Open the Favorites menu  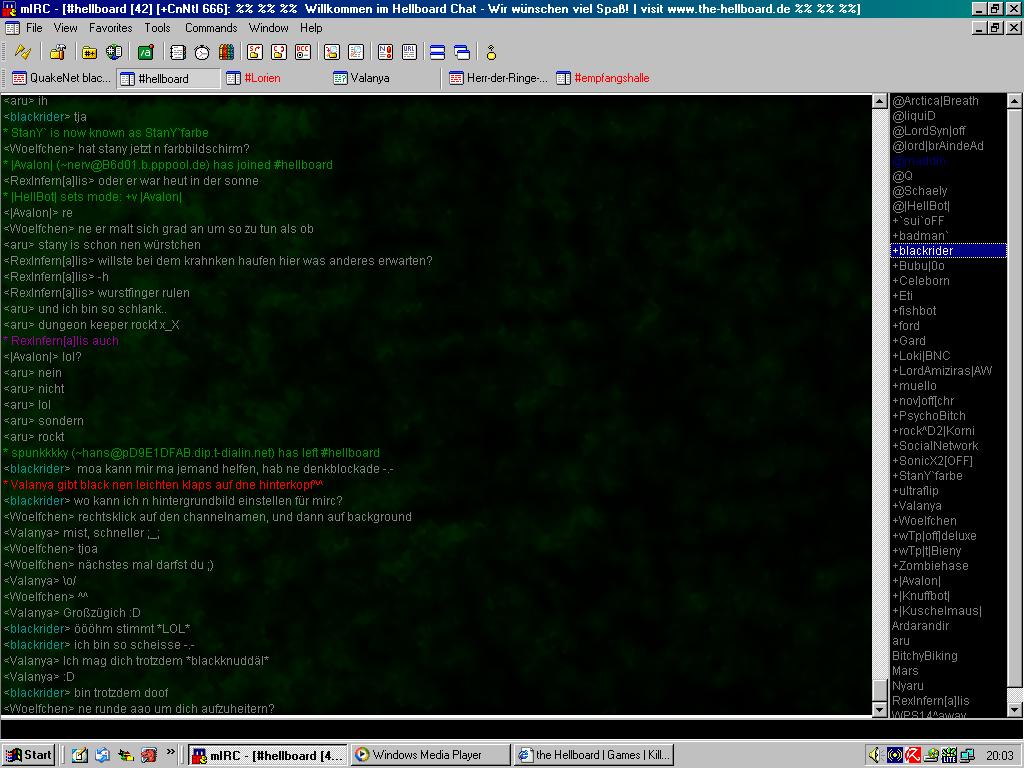110,28
